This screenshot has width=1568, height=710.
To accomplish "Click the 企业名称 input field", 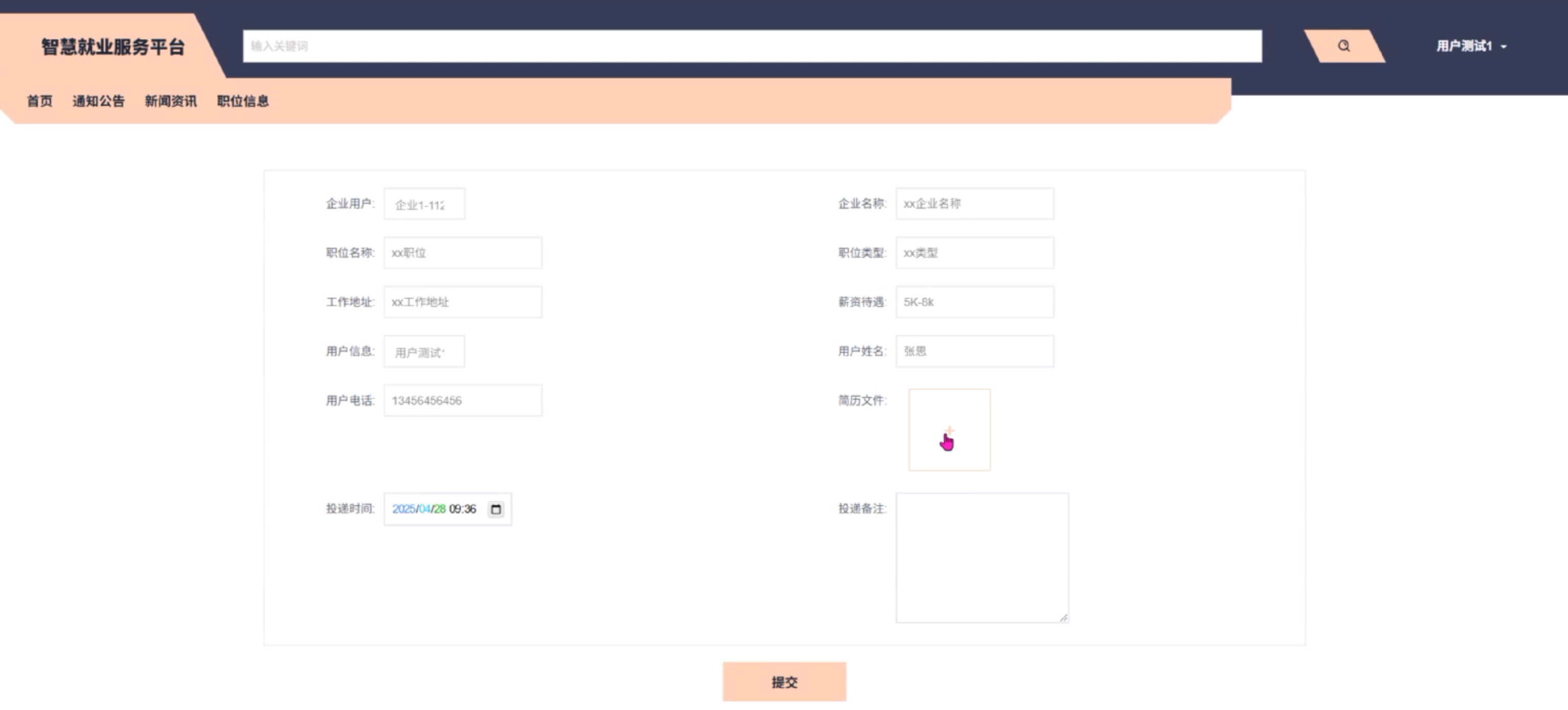I will tap(975, 204).
